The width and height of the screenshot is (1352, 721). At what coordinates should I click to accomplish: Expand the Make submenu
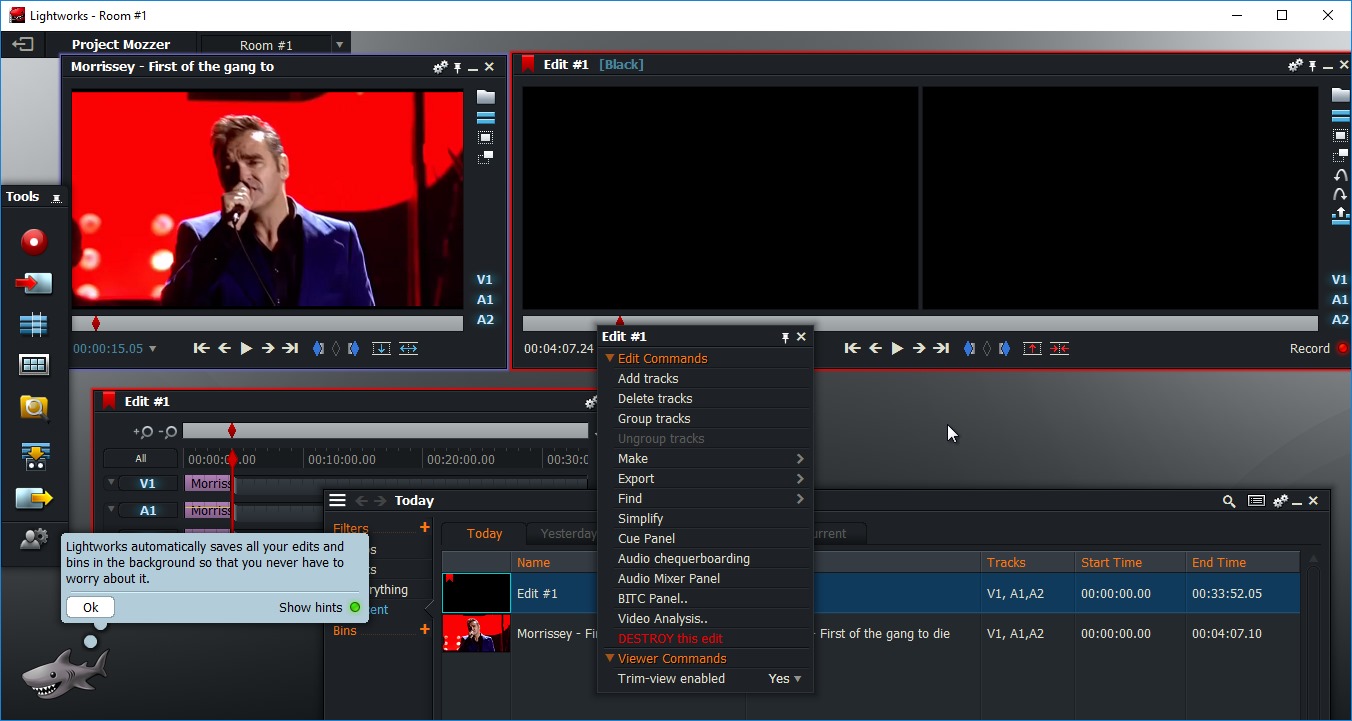pos(799,459)
